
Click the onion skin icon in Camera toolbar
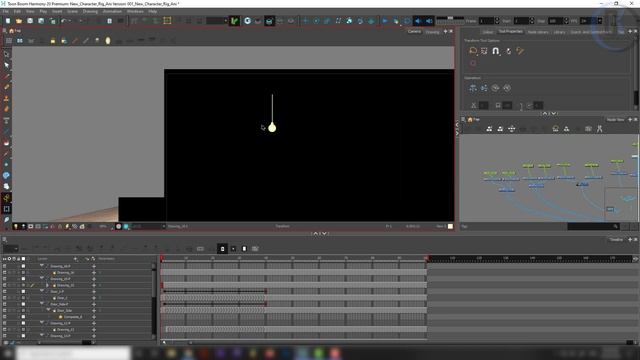pyautogui.click(x=108, y=40)
